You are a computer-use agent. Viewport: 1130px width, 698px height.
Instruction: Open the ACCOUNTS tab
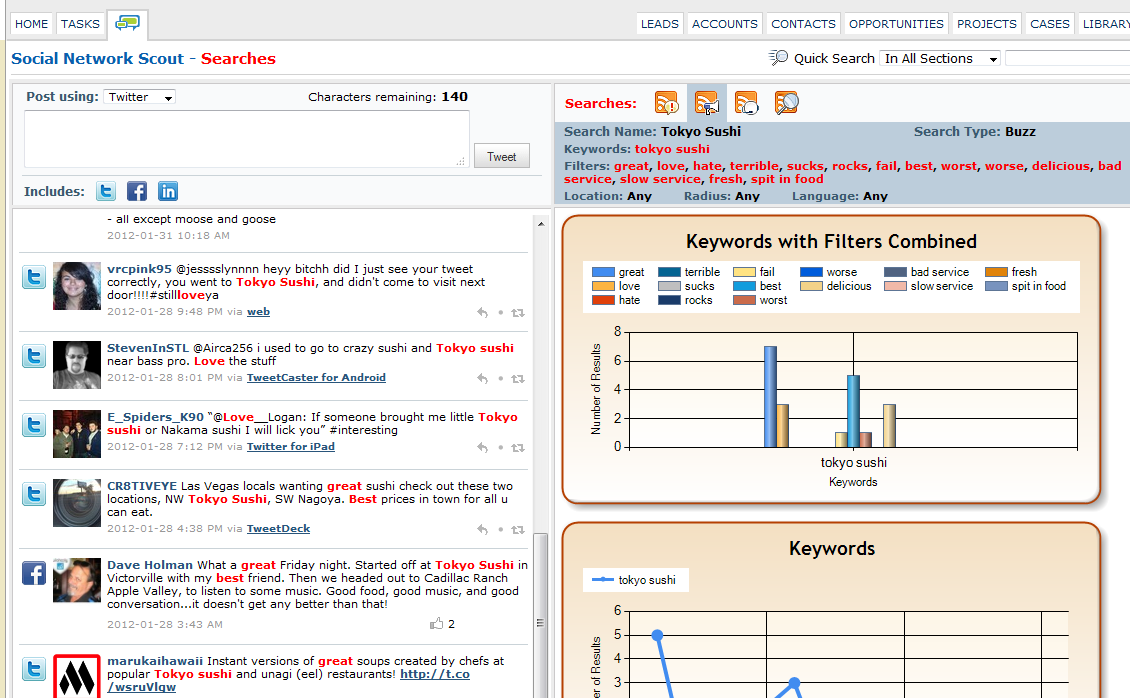(x=724, y=24)
